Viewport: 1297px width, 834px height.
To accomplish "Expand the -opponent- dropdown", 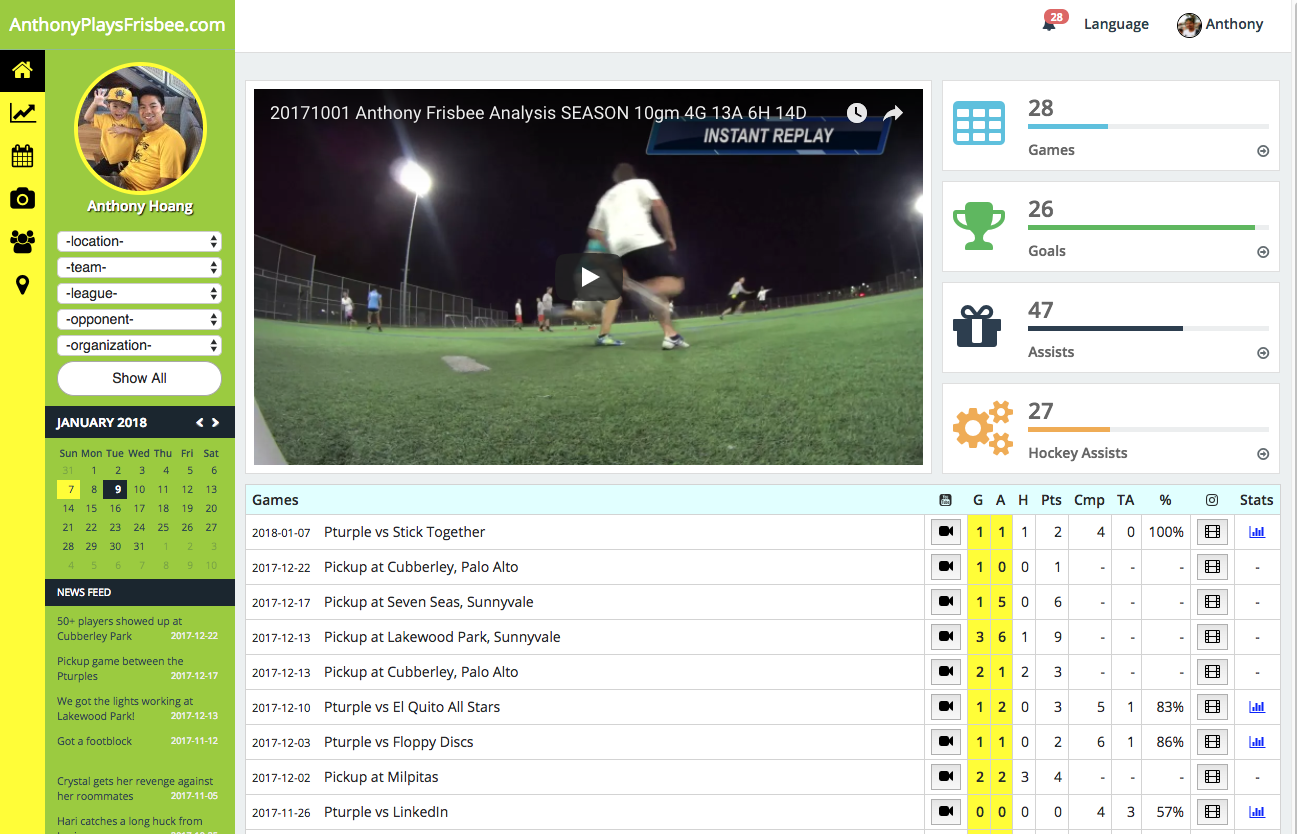I will click(139, 320).
